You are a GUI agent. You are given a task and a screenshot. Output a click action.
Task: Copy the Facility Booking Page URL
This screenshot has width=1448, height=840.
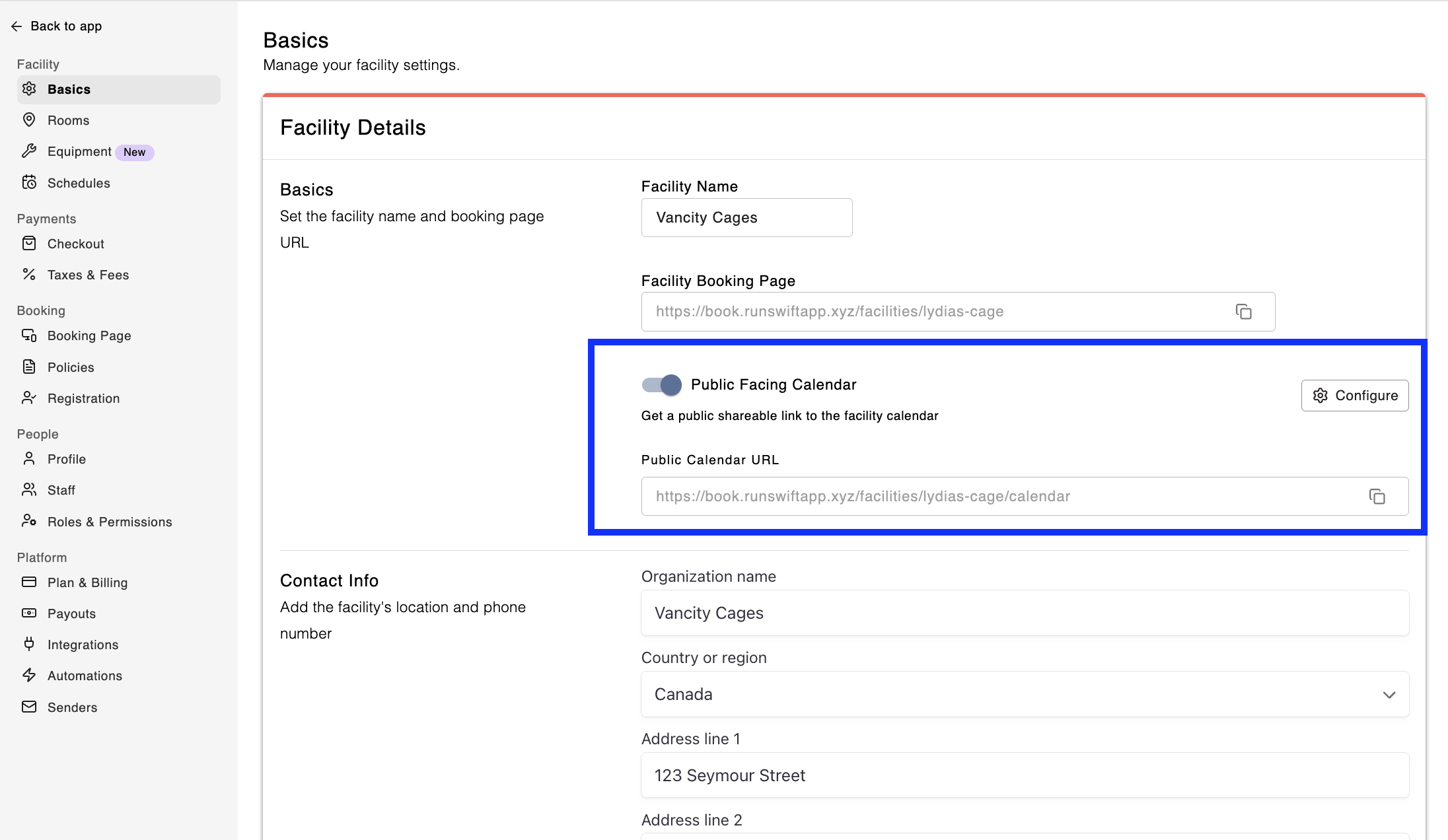pos(1243,312)
